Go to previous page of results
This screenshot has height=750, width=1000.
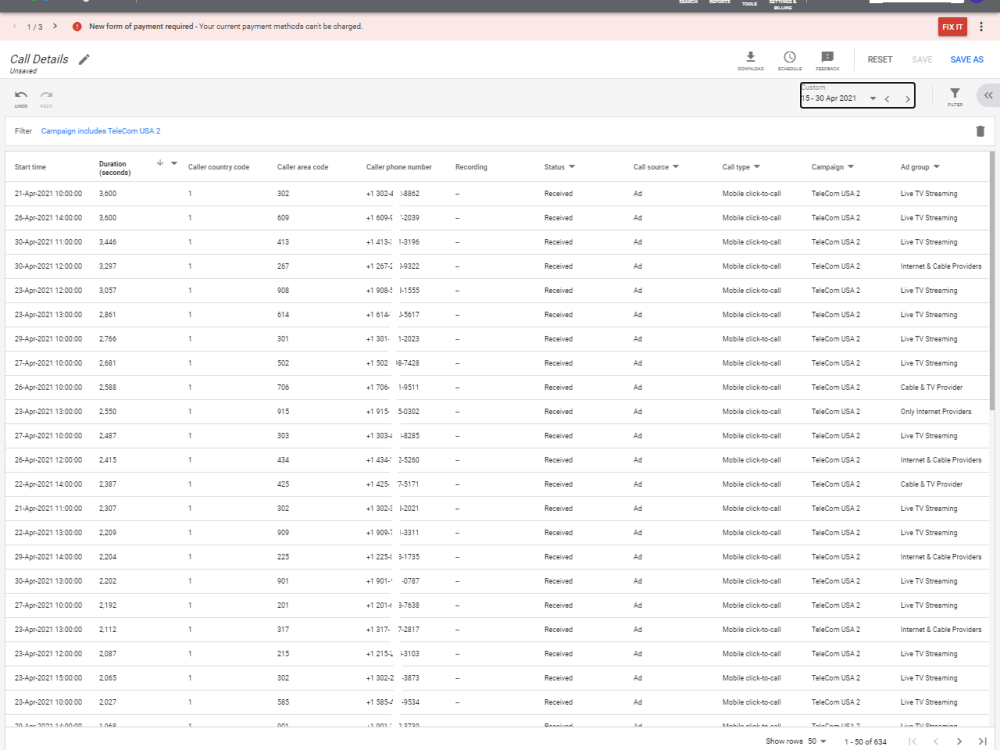pos(936,741)
